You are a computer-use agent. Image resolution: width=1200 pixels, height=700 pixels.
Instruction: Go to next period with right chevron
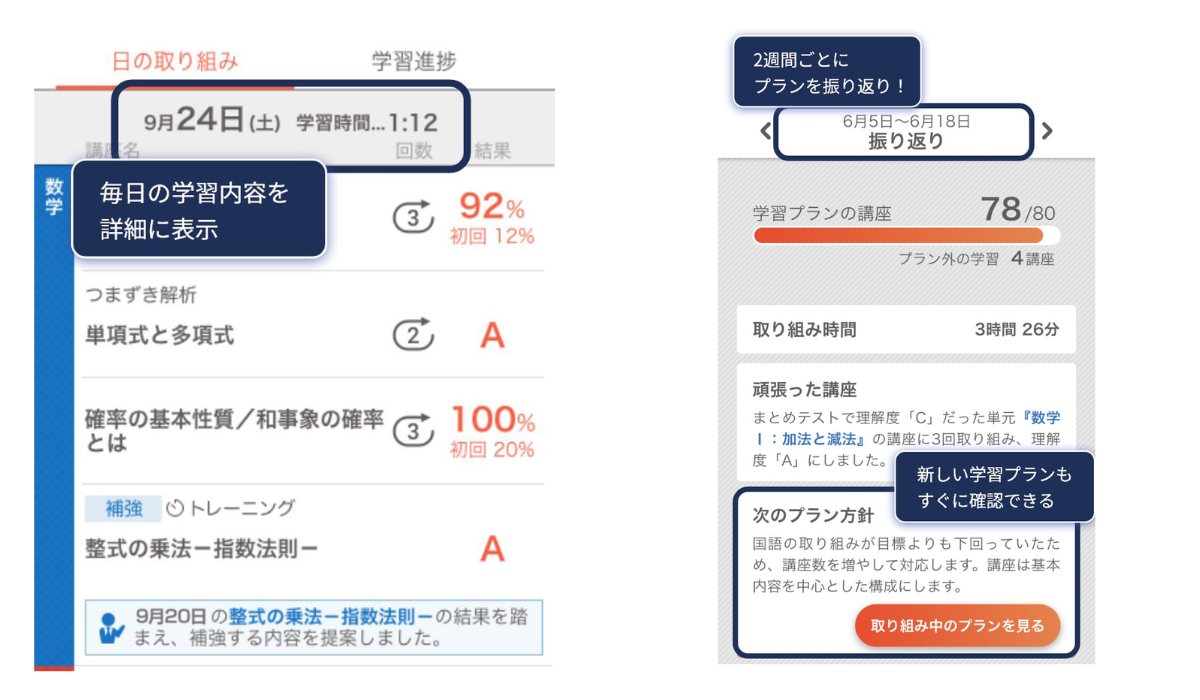click(1047, 130)
